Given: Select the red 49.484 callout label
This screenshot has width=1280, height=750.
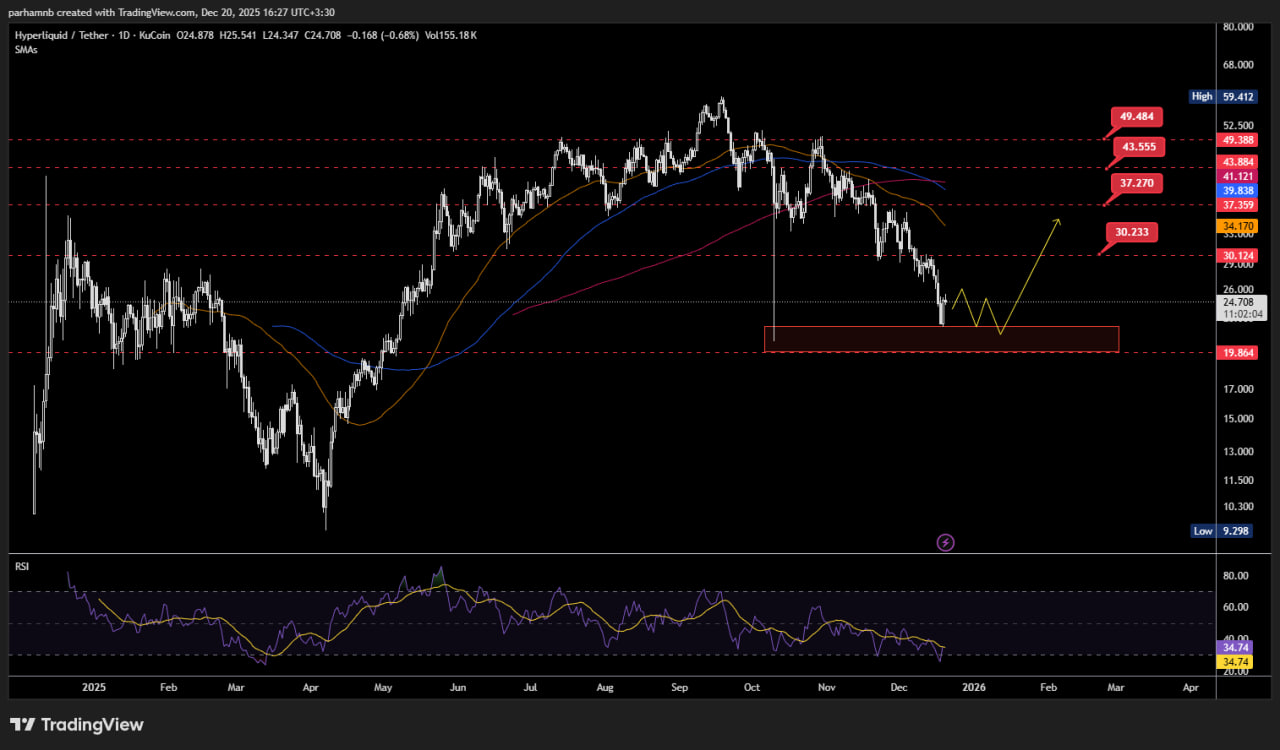Looking at the screenshot, I should (x=1136, y=117).
